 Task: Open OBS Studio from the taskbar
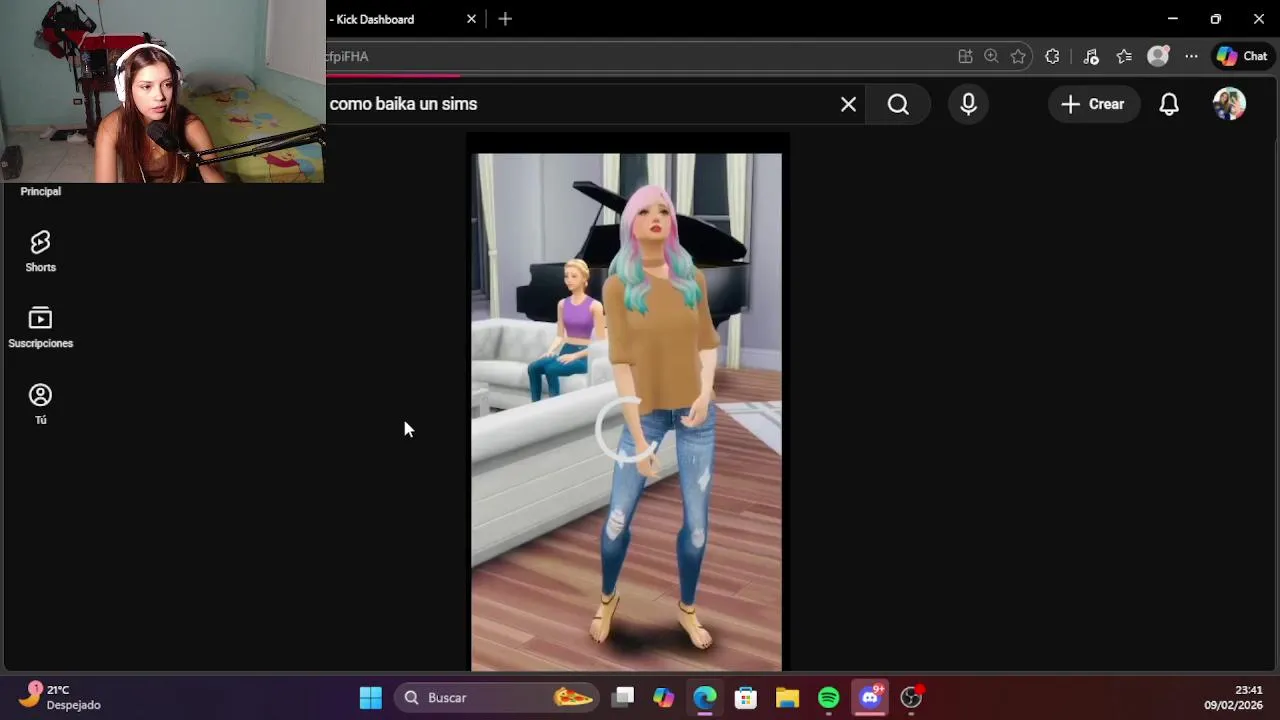pos(911,697)
